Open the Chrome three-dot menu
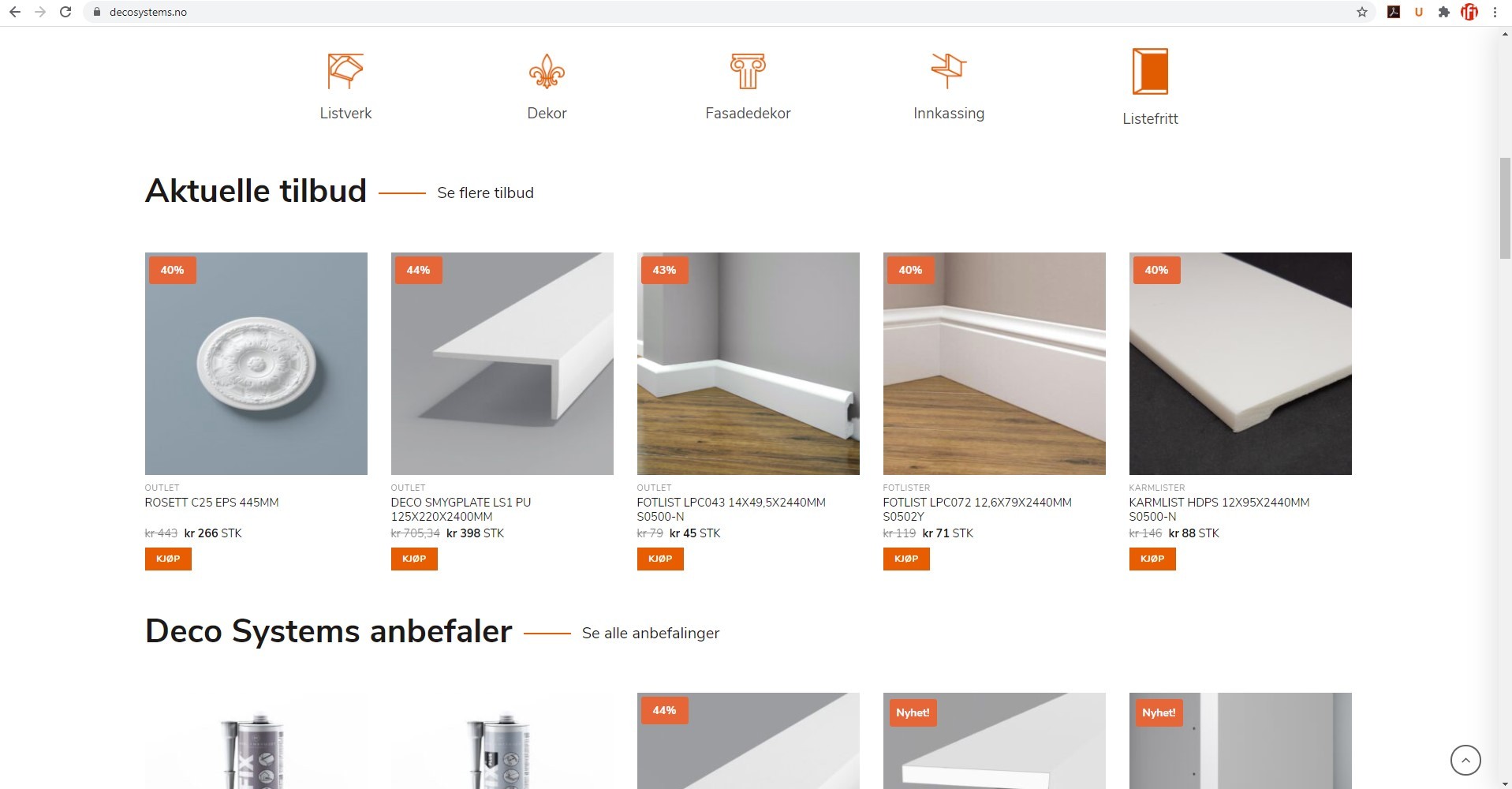 coord(1495,12)
